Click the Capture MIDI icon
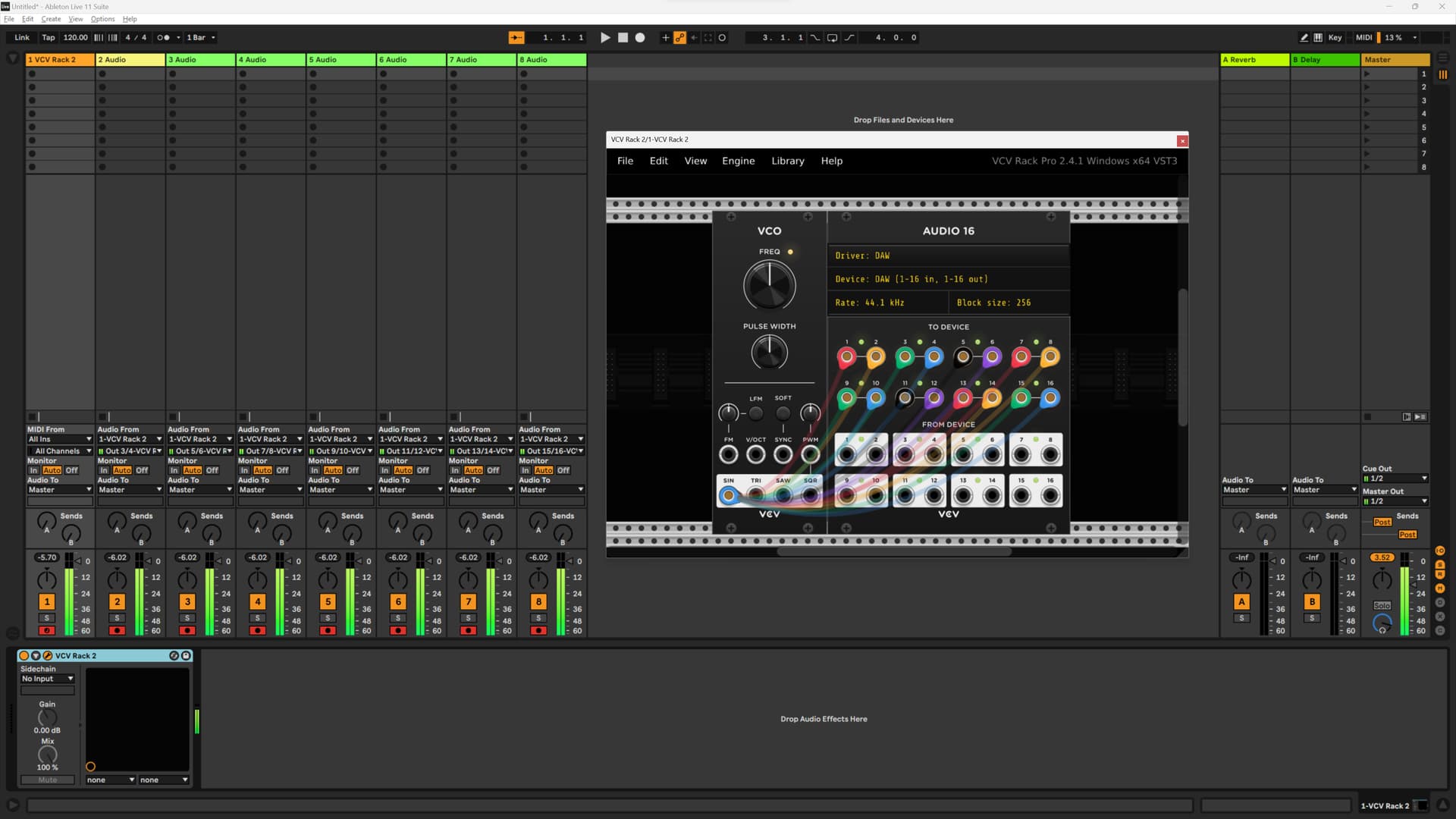Screen dimensions: 1456x819 [x=708, y=37]
